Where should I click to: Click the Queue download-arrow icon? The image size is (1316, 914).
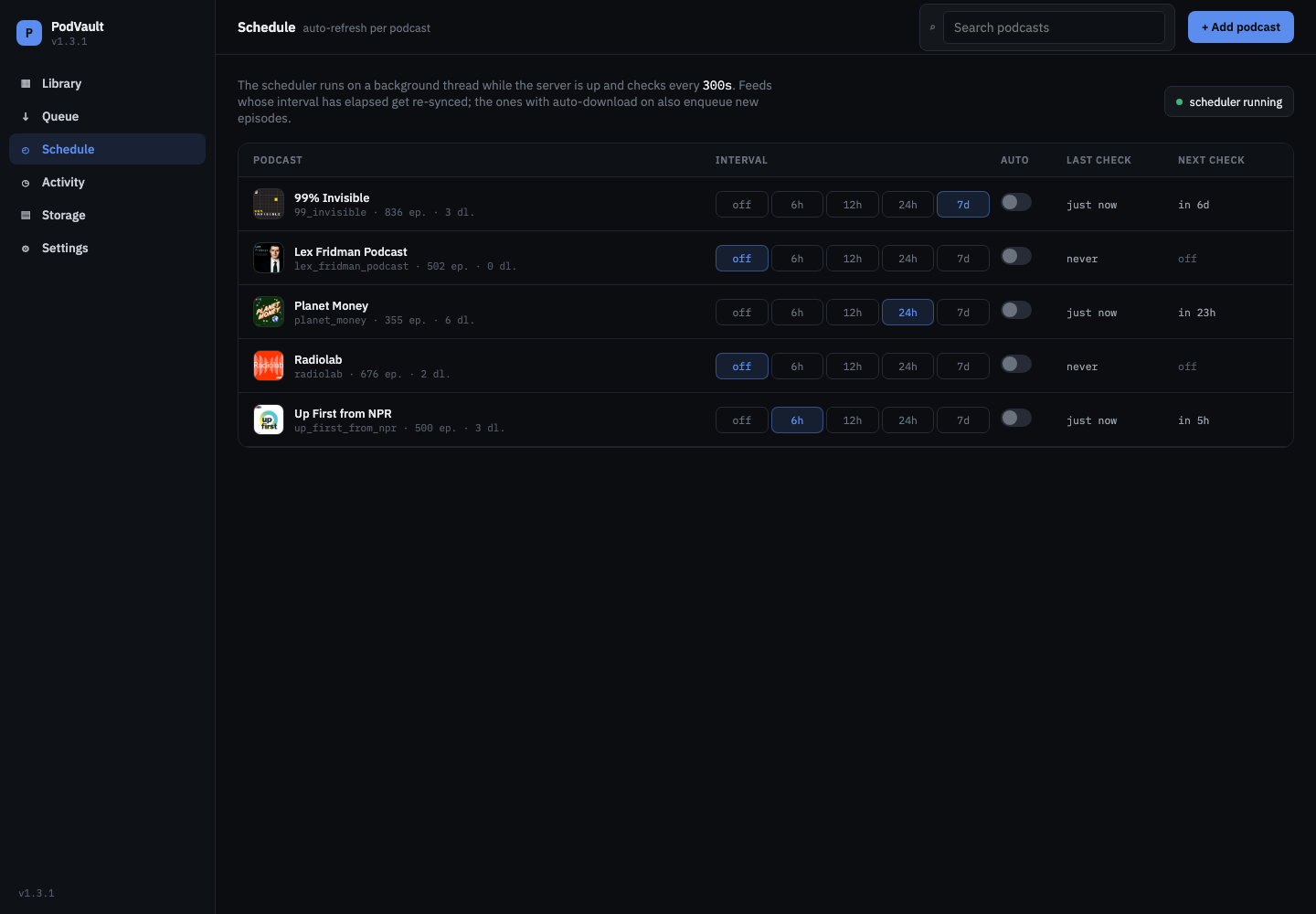click(26, 116)
